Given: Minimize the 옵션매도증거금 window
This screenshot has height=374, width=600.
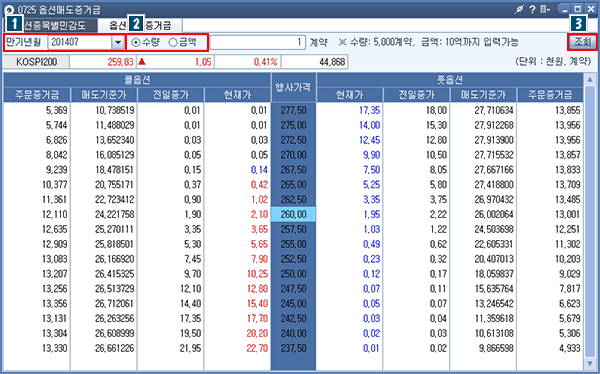Looking at the screenshot, I should pyautogui.click(x=564, y=9).
